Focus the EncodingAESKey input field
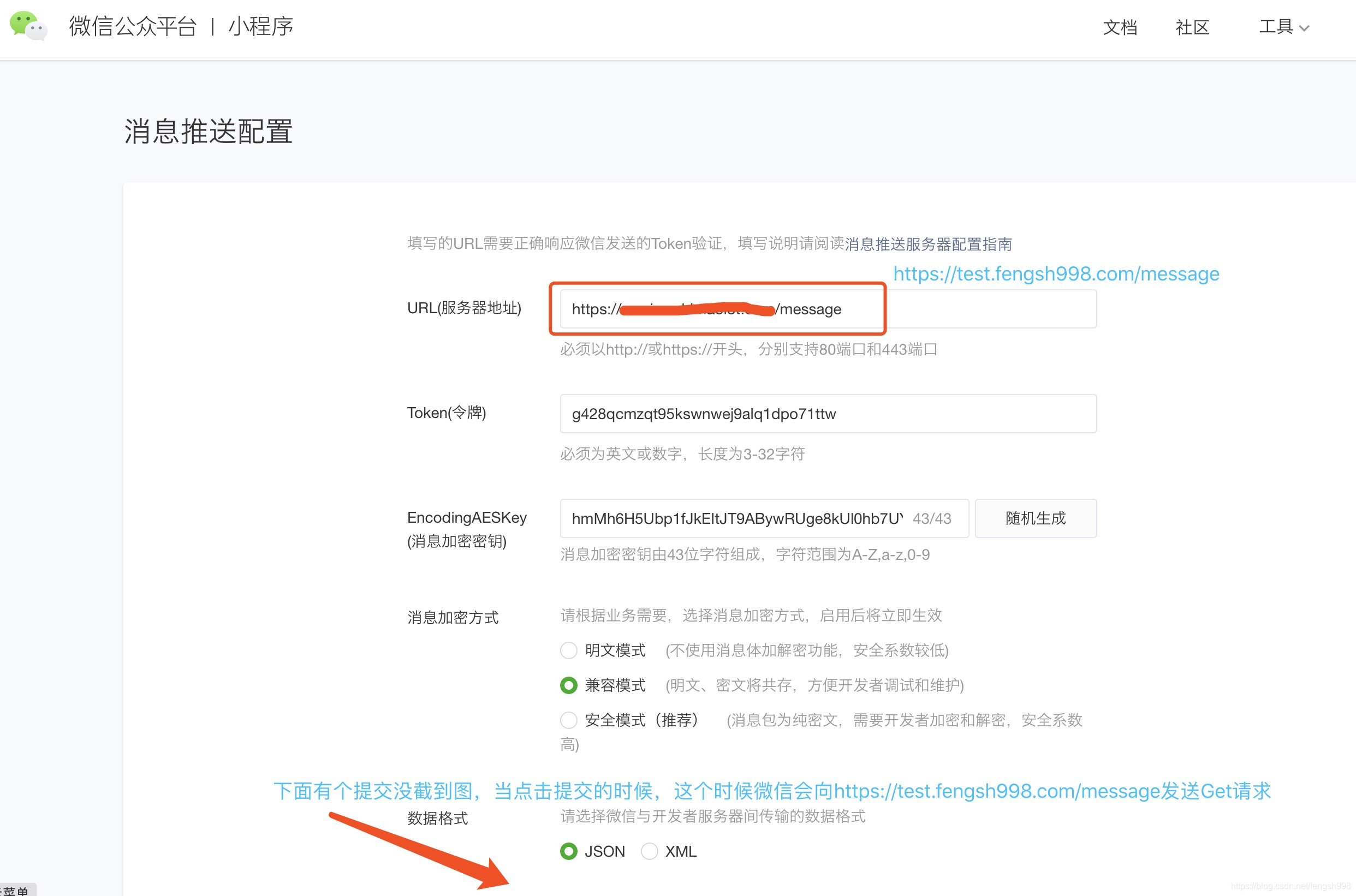The image size is (1356, 896). 764,518
